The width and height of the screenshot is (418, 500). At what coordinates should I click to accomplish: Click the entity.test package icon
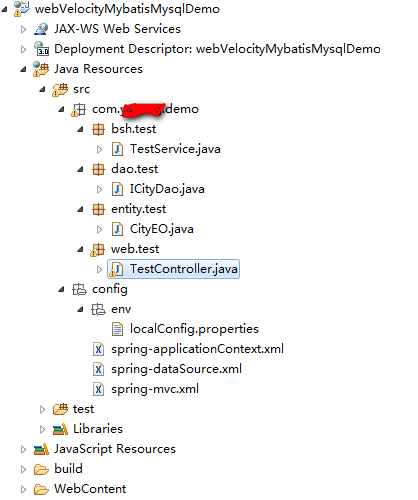coord(98,209)
